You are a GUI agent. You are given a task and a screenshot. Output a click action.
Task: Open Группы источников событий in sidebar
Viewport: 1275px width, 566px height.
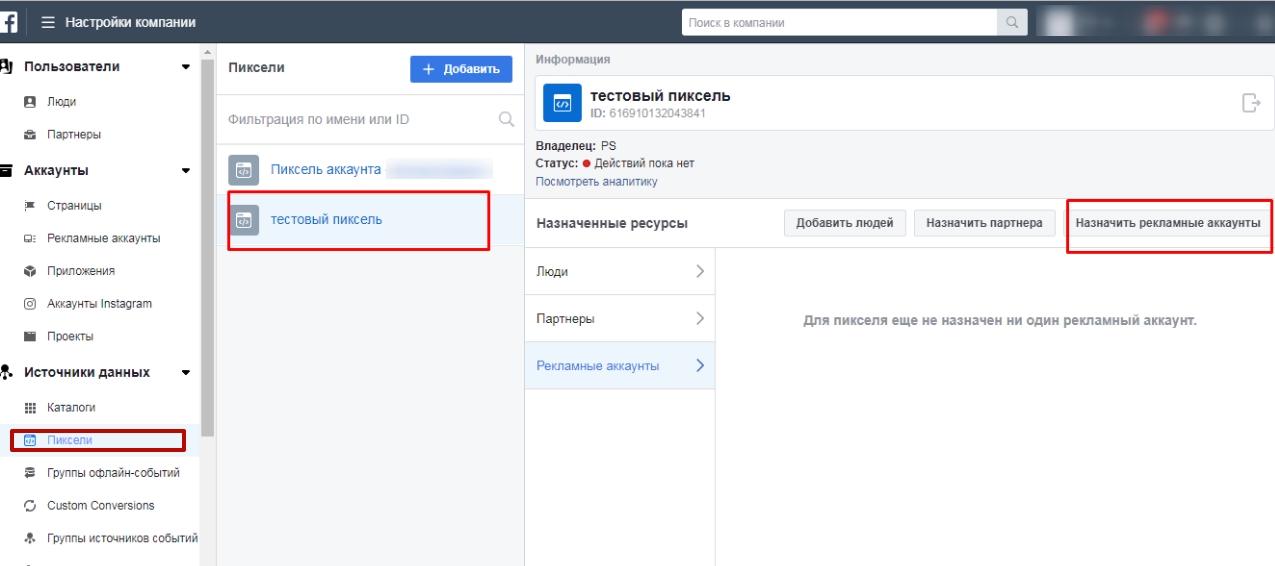coord(122,538)
